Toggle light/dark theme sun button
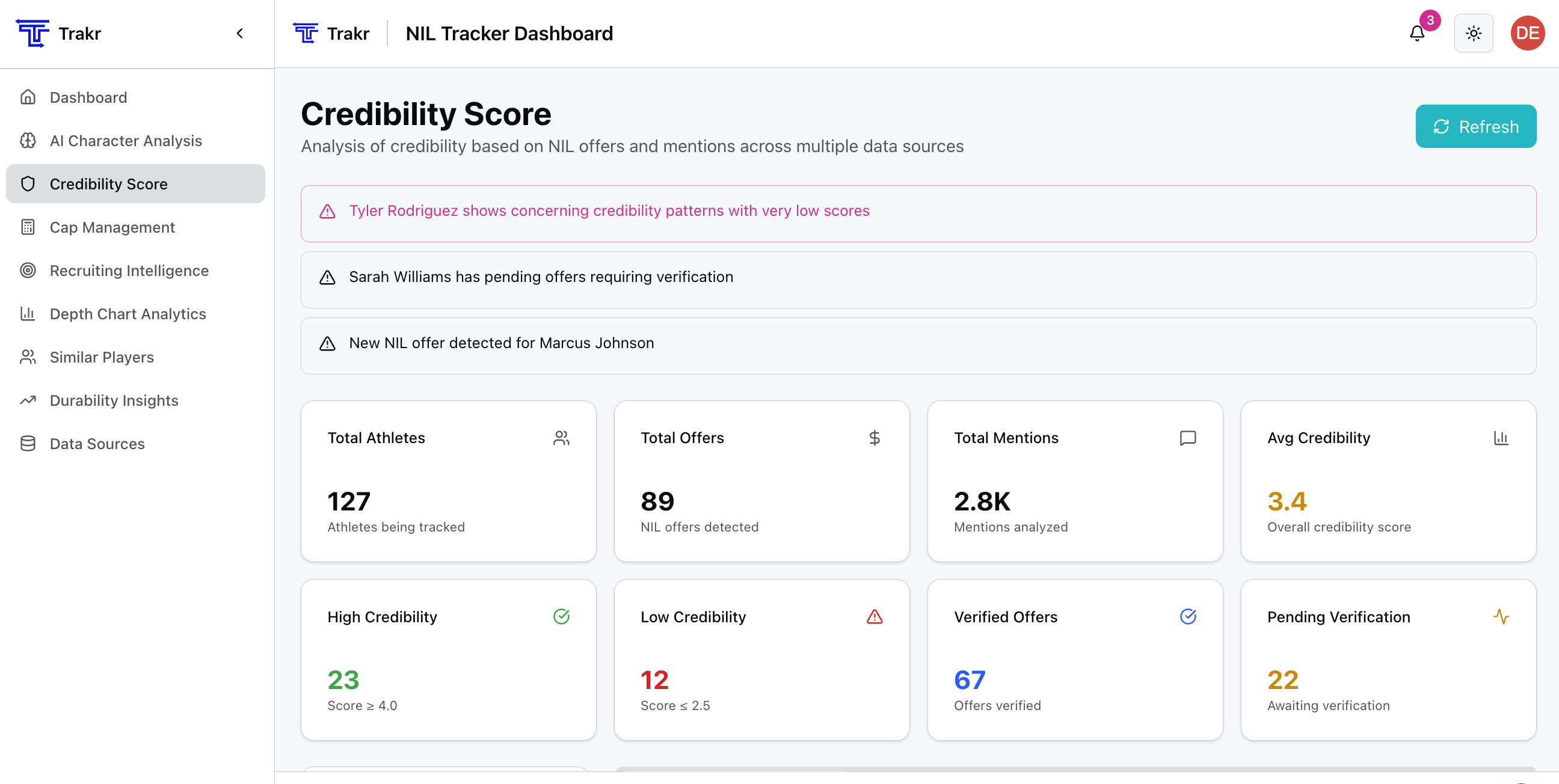 point(1473,33)
